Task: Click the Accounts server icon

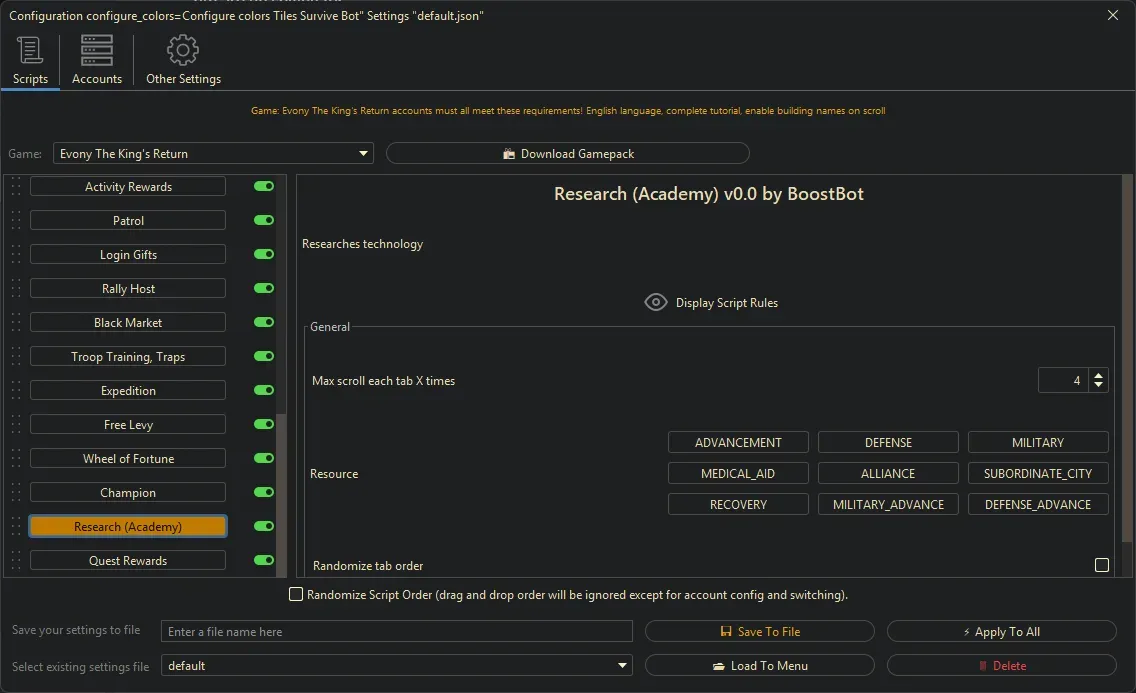Action: pyautogui.click(x=96, y=49)
